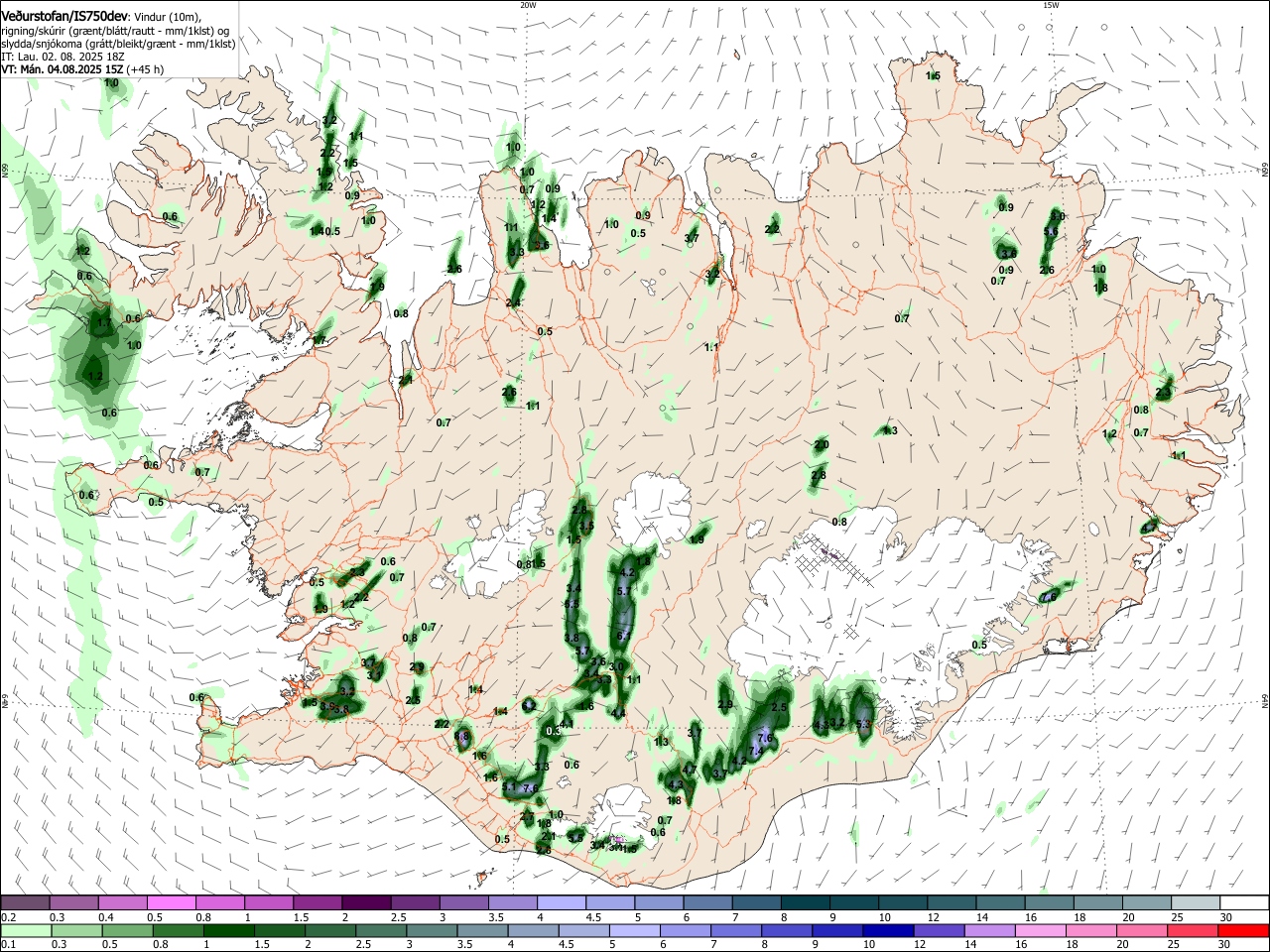
Task: Click the pale green 0.1 rain scale swatch
Action: point(25,930)
